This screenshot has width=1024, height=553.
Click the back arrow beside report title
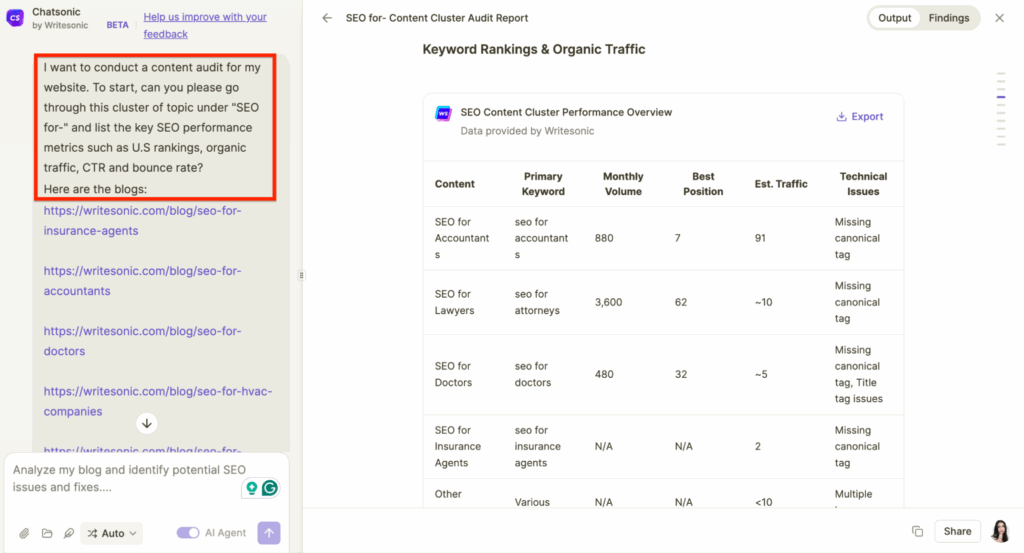[x=327, y=18]
